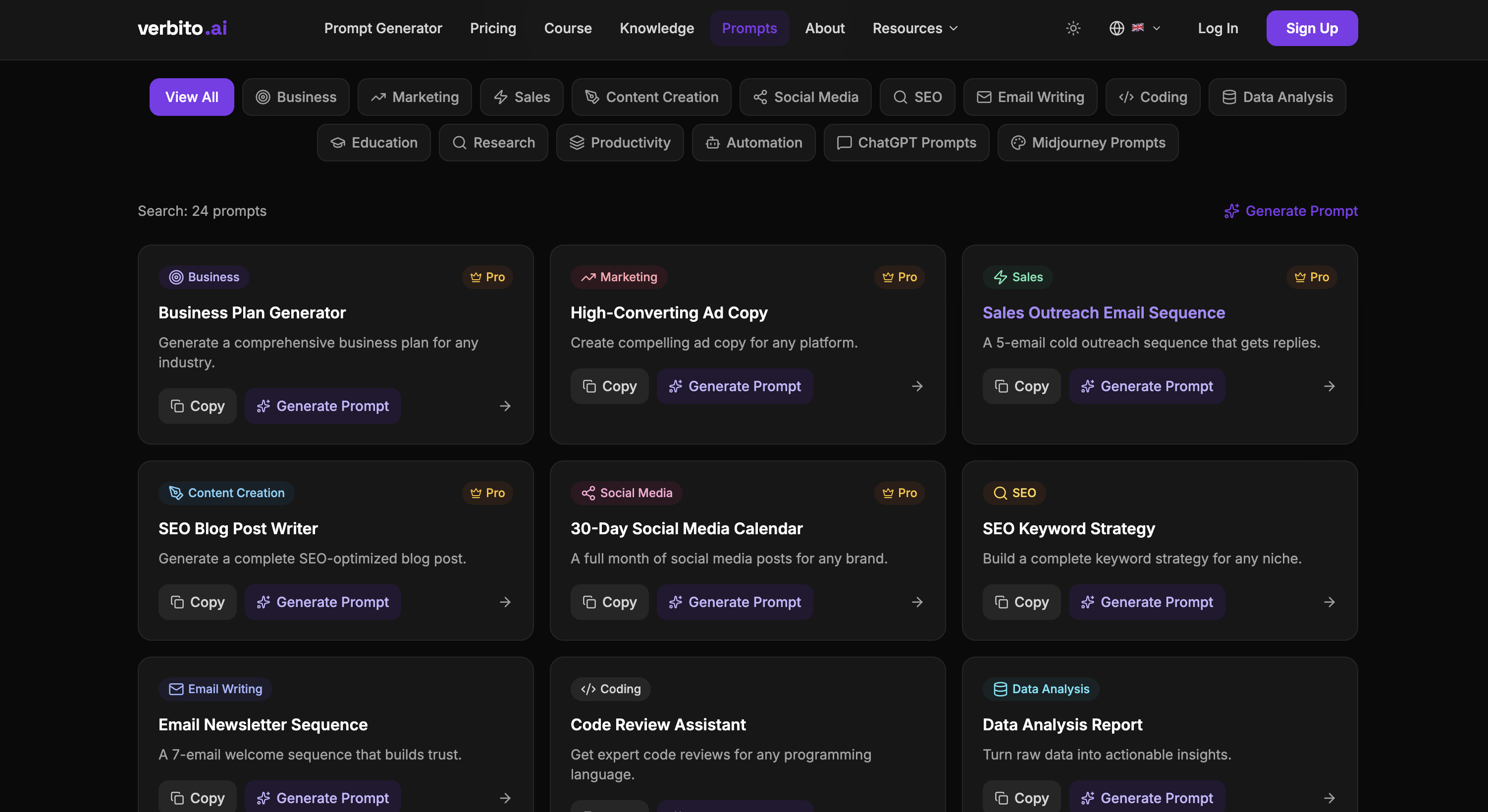Open SEO Blog Post Writer arrow icon
The height and width of the screenshot is (812, 1488).
coord(505,603)
